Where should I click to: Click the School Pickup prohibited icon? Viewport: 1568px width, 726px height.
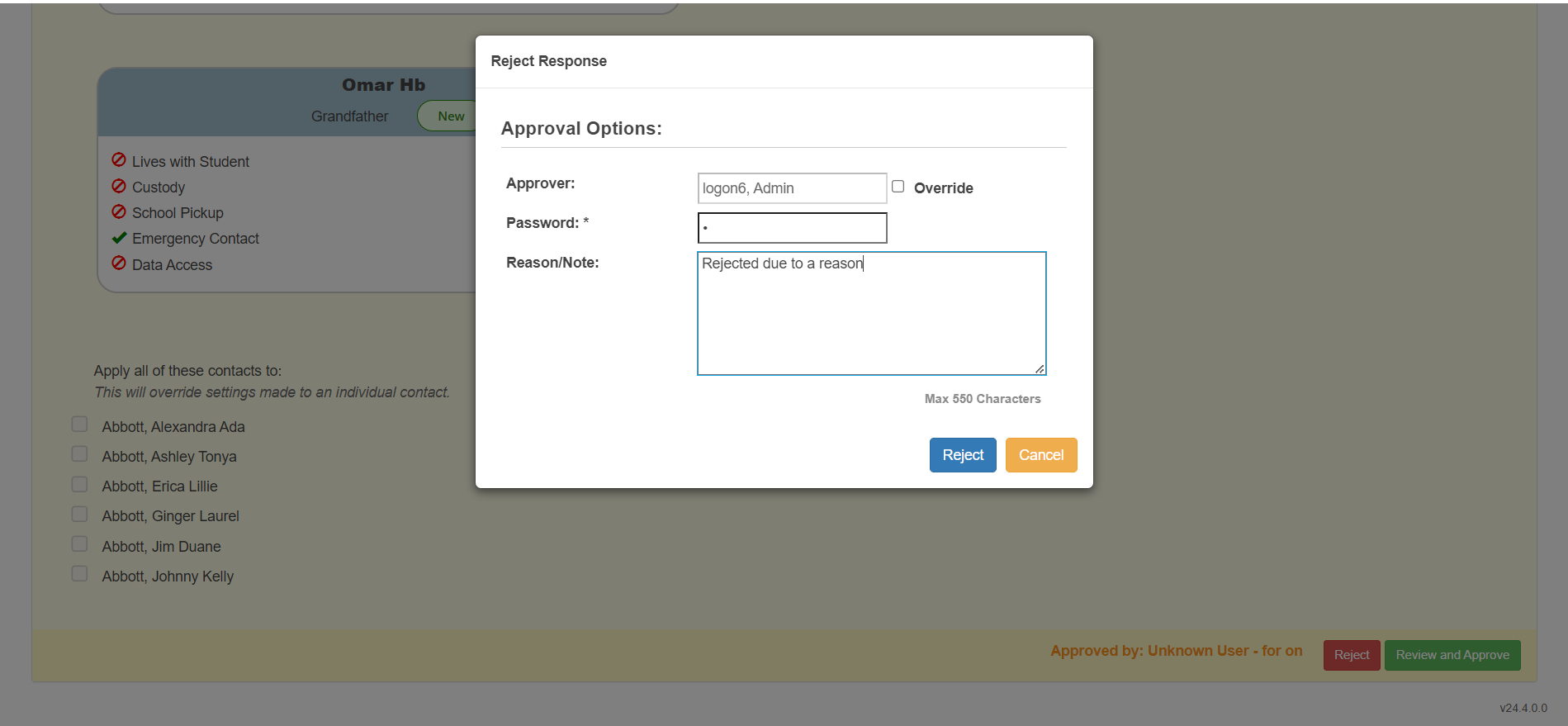pyautogui.click(x=119, y=212)
